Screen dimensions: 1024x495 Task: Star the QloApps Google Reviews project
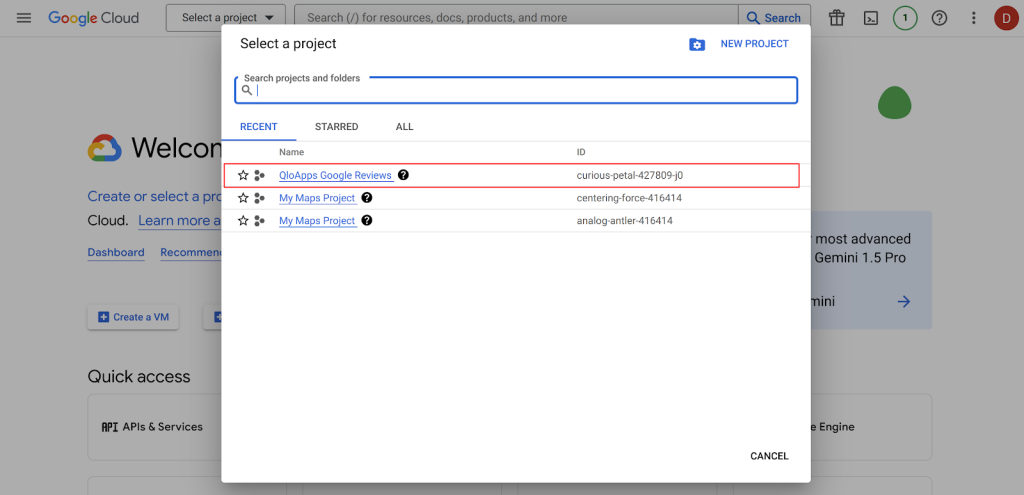pyautogui.click(x=243, y=175)
